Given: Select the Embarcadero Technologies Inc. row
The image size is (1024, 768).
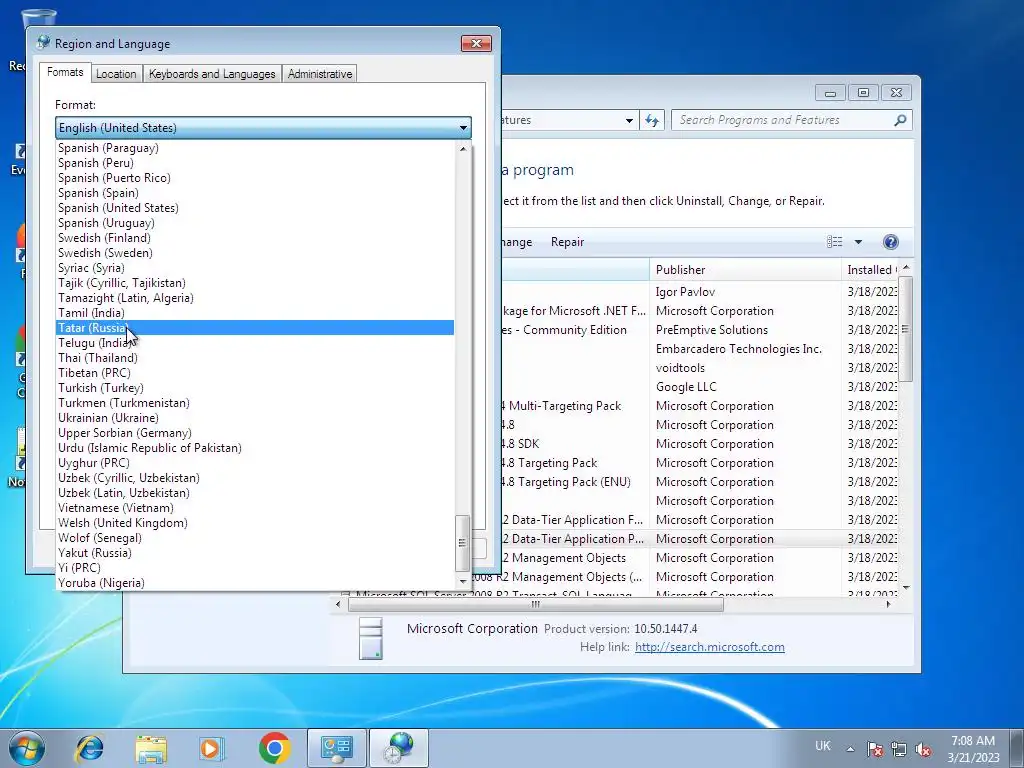Looking at the screenshot, I should point(701,349).
